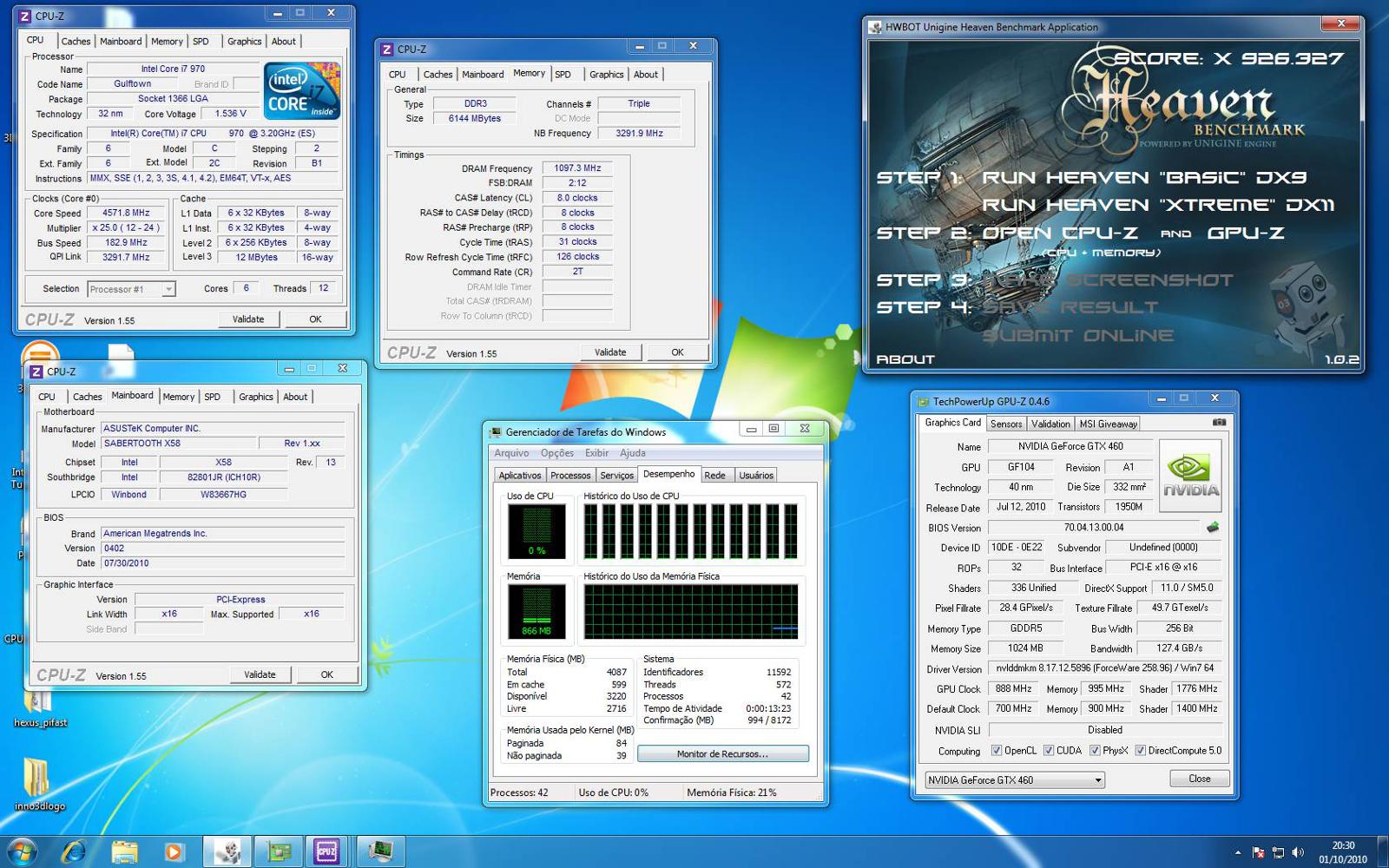Open the Exibir menu in Task Manager
1389x868 pixels.
[596, 453]
